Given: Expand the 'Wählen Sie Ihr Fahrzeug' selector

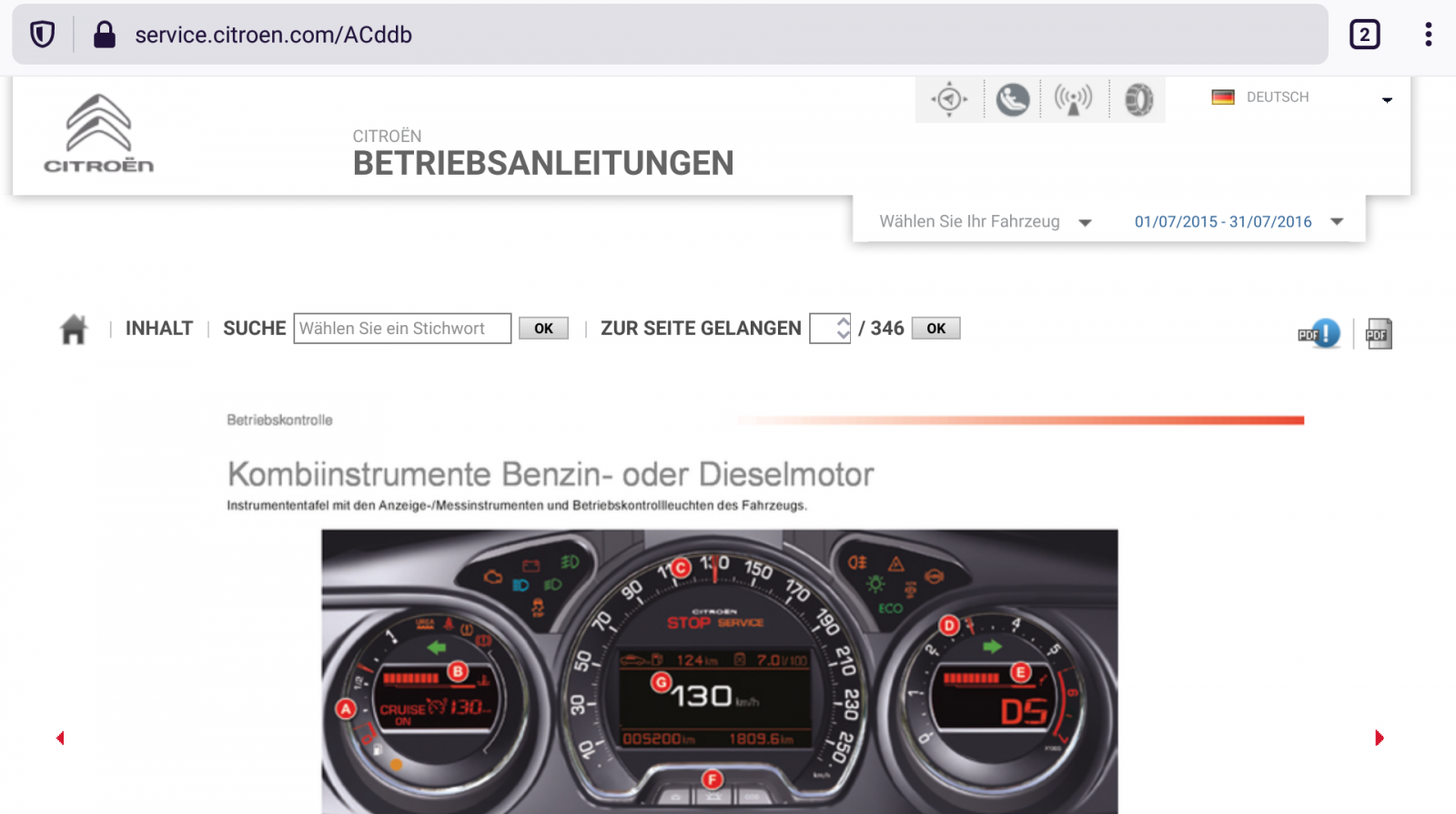Looking at the screenshot, I should tap(985, 221).
